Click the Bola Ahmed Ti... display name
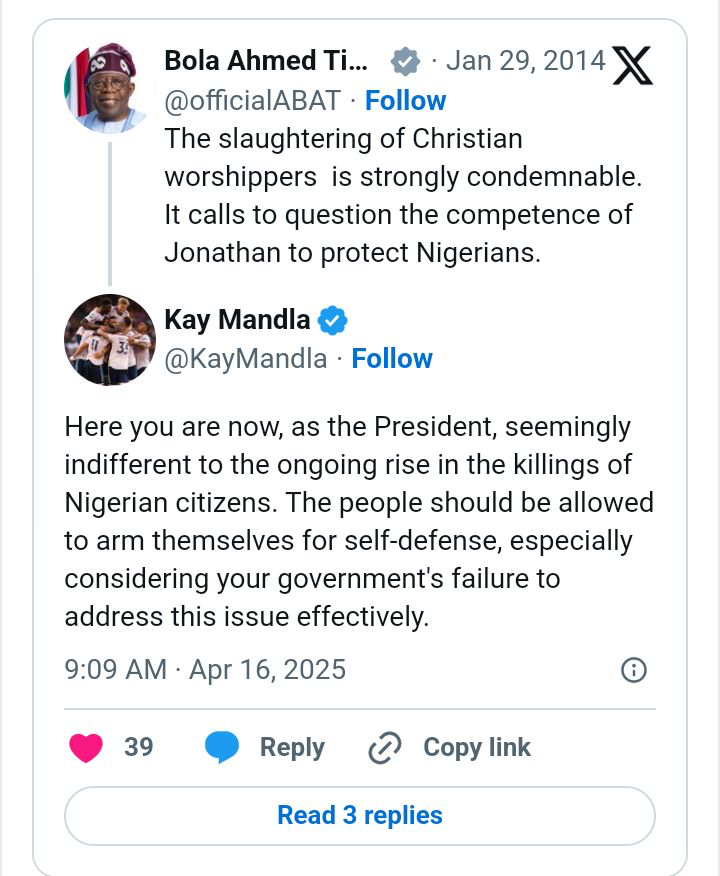The height and width of the screenshot is (876, 720). coord(266,61)
